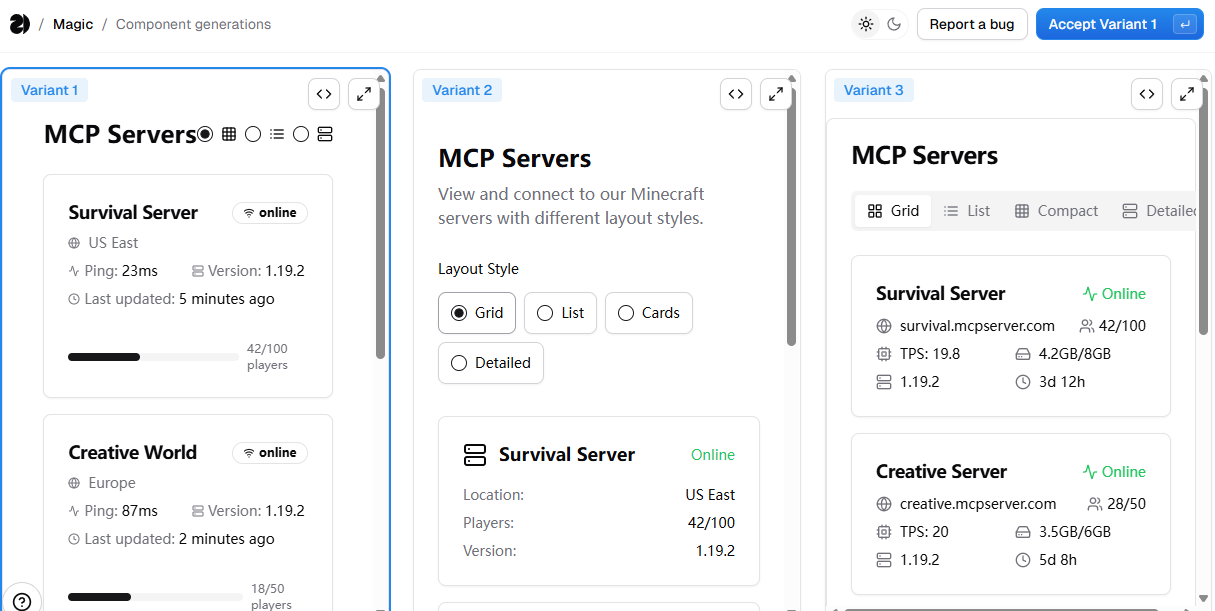Open the Magic breadcrumb link
The width and height of the screenshot is (1215, 611).
73,24
